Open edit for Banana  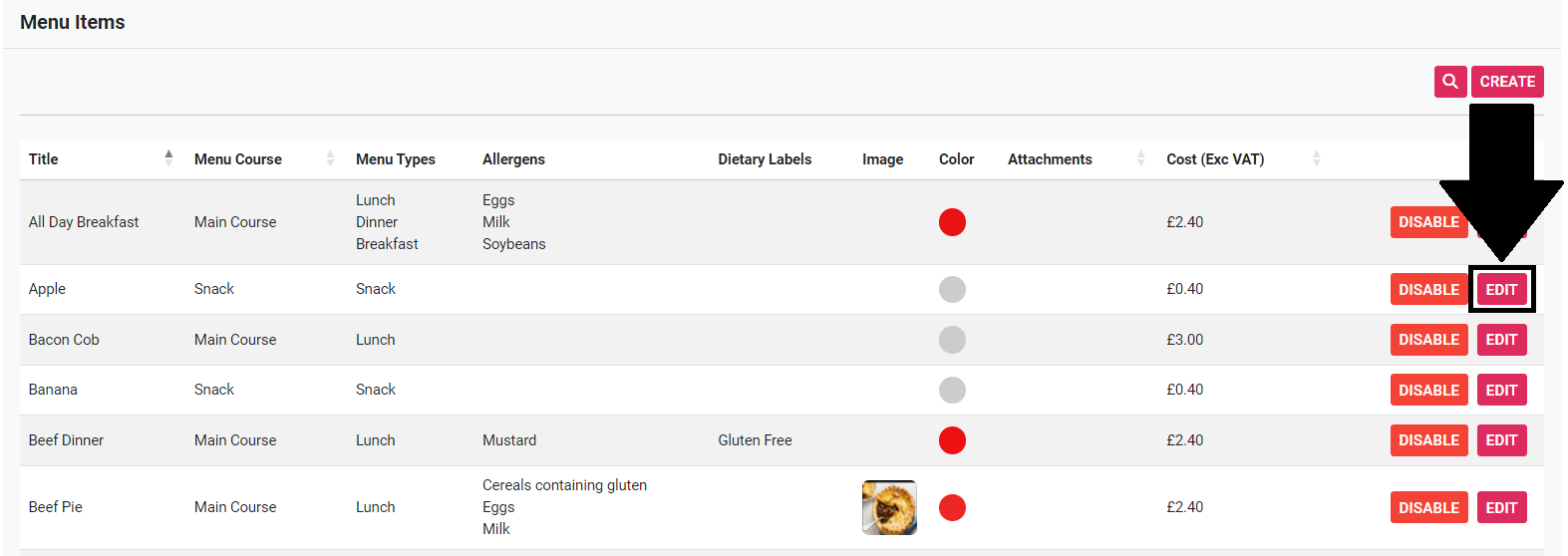coord(1501,391)
